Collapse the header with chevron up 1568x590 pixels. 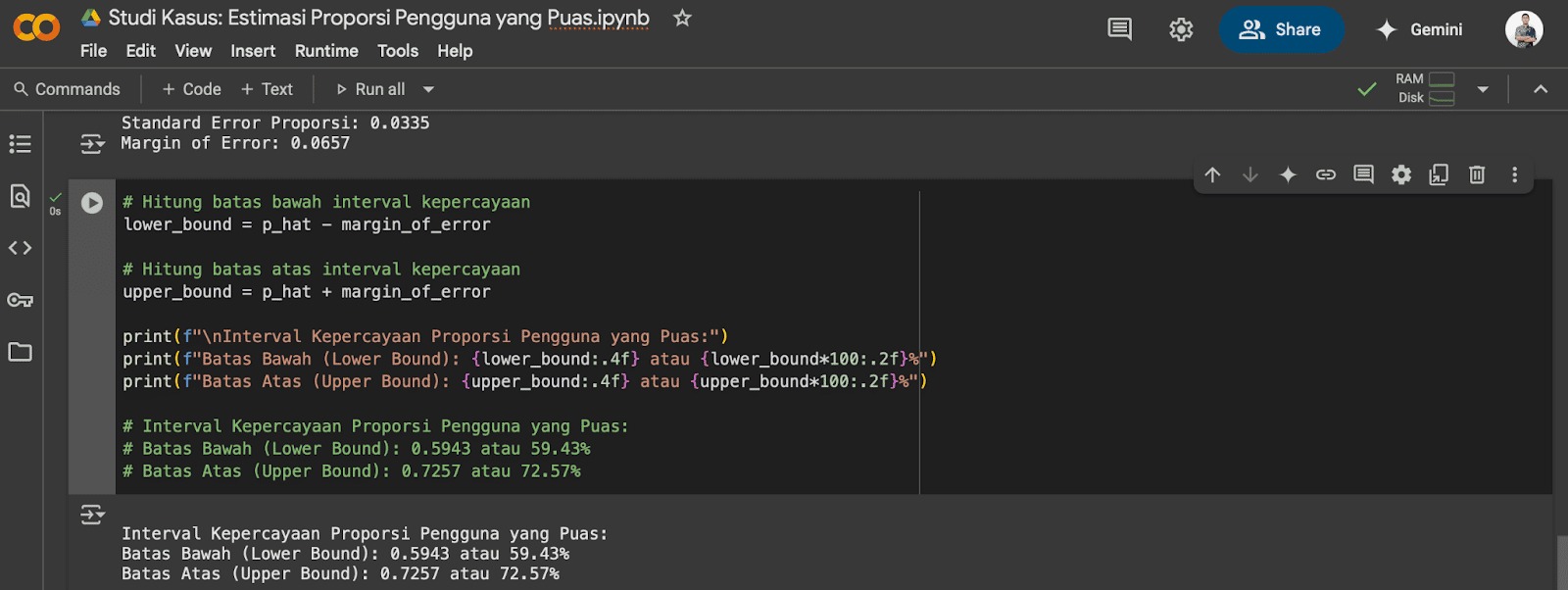(1541, 89)
